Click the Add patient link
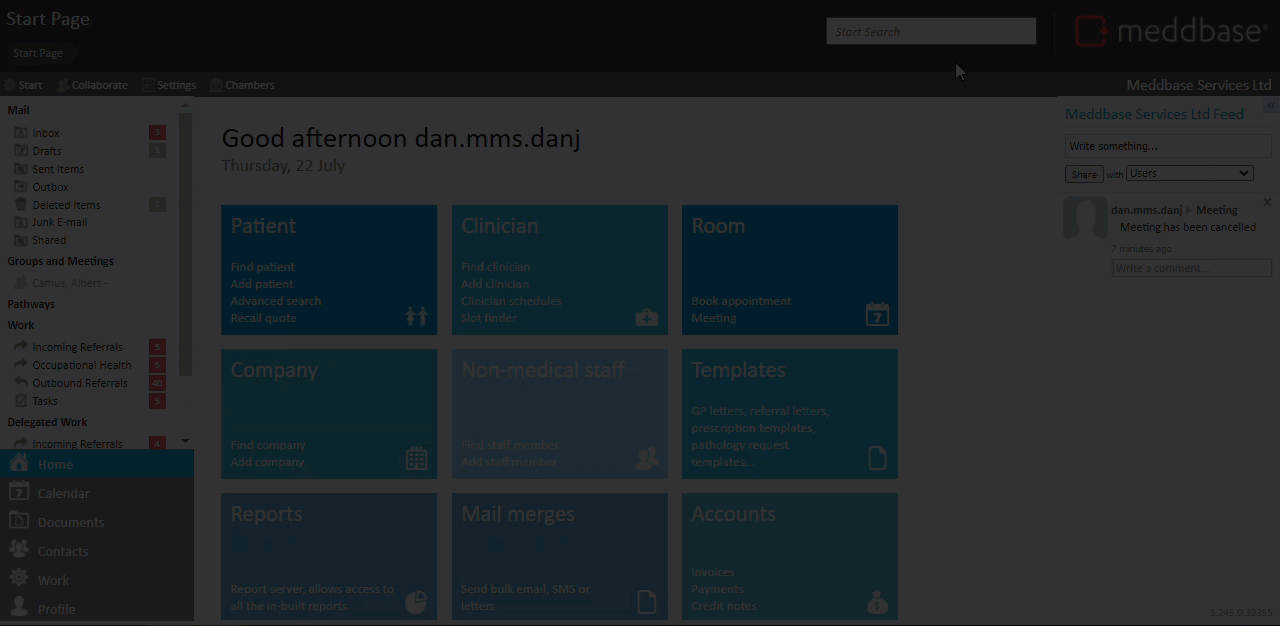 (262, 284)
